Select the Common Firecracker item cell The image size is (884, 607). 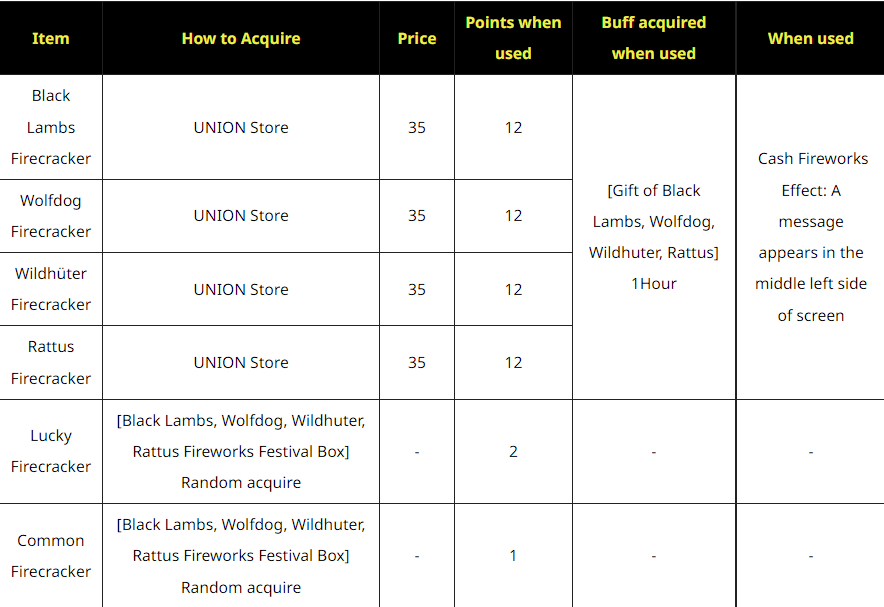point(51,555)
